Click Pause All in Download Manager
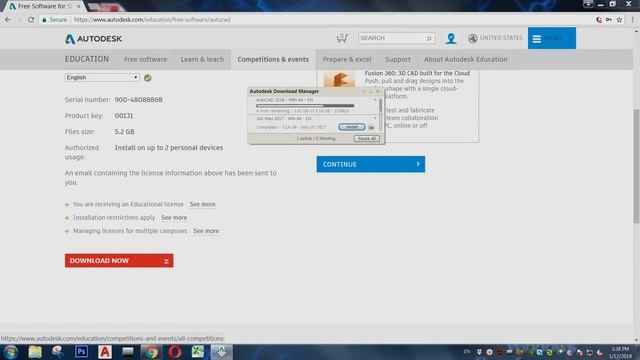640x360 pixels. 367,139
